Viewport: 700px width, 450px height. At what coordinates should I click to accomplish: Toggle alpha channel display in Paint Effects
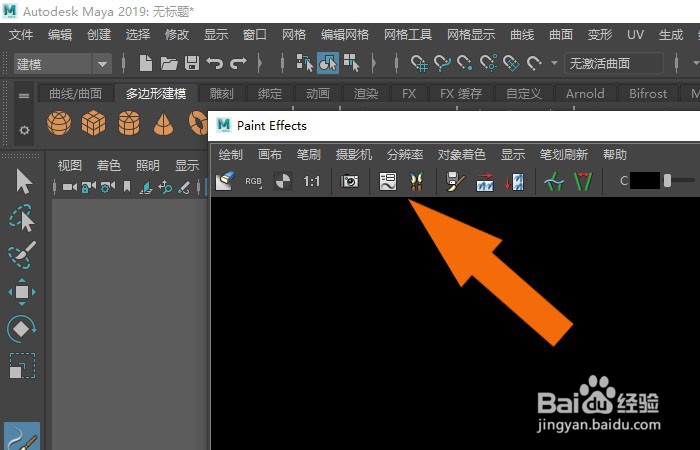click(x=283, y=181)
